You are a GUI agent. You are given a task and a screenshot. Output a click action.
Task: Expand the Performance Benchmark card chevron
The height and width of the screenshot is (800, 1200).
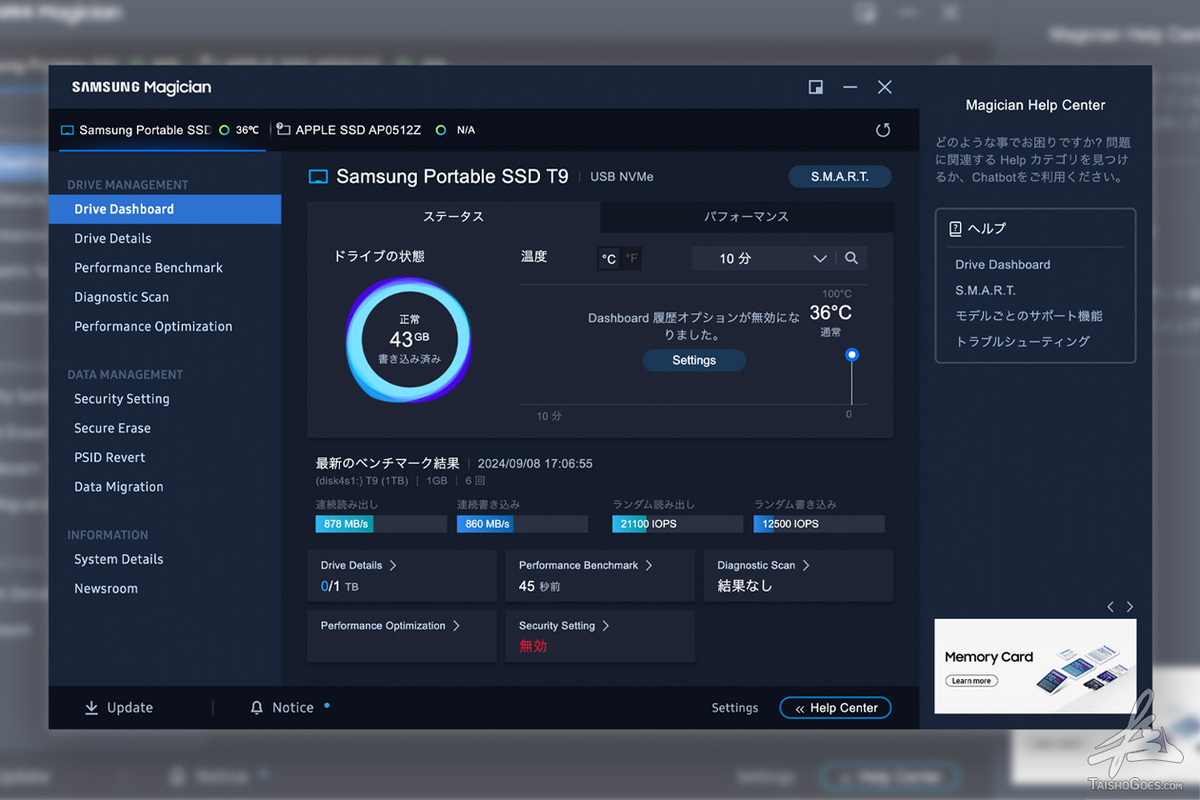649,565
